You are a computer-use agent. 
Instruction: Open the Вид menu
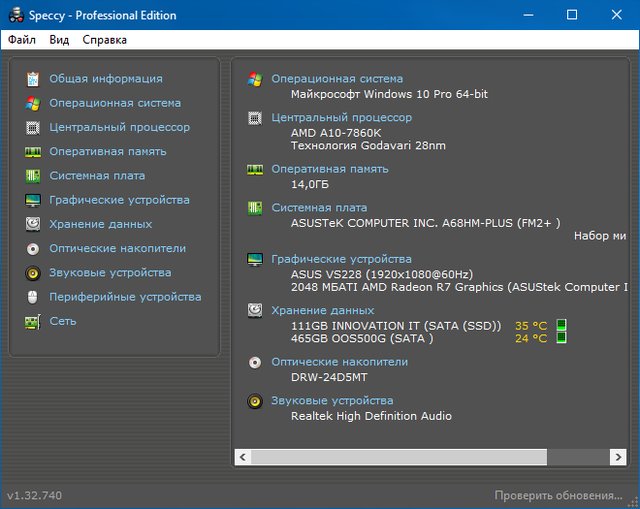[x=59, y=40]
